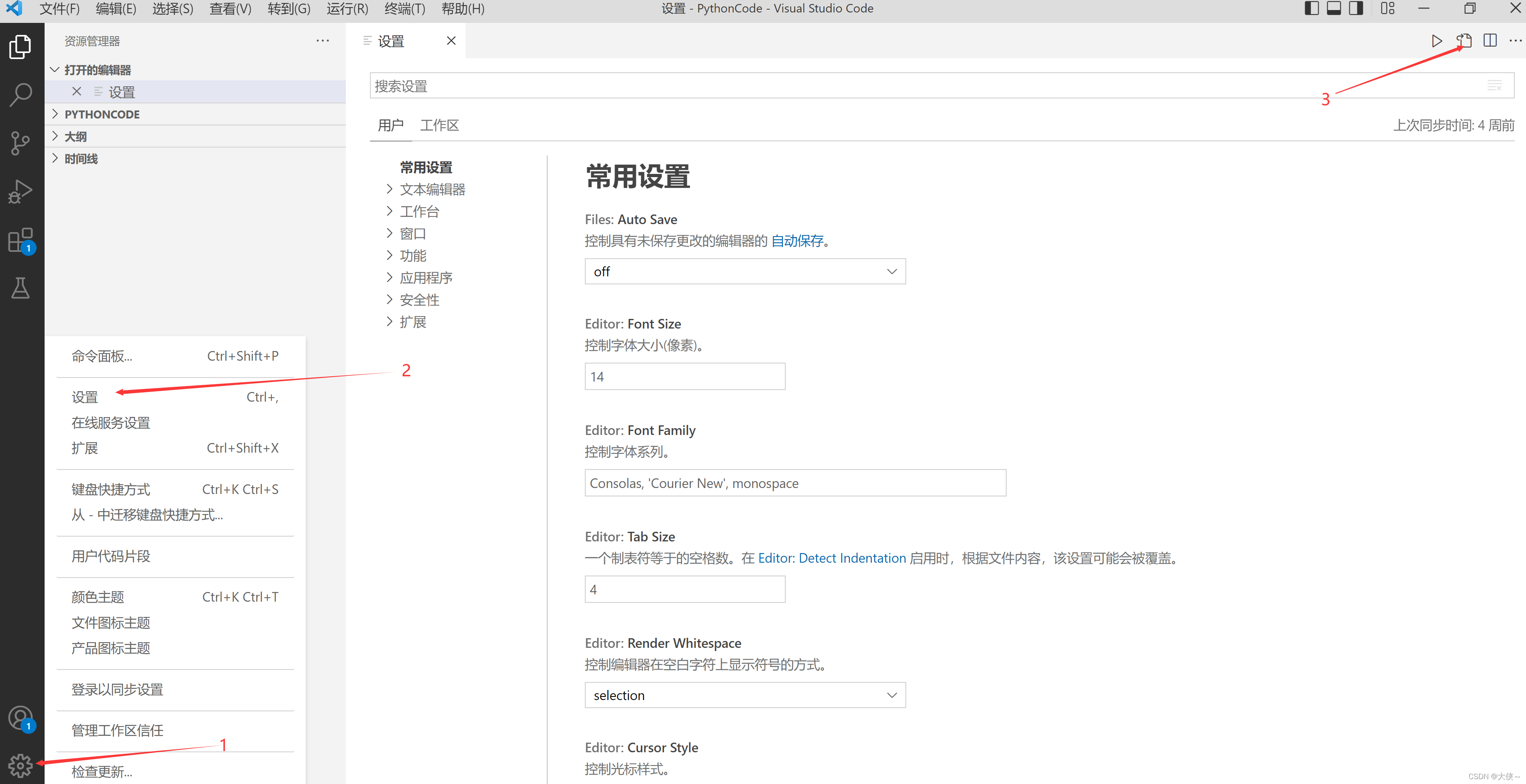Open the Search view in activity bar
Viewport: 1526px width, 784px height.
click(x=21, y=94)
